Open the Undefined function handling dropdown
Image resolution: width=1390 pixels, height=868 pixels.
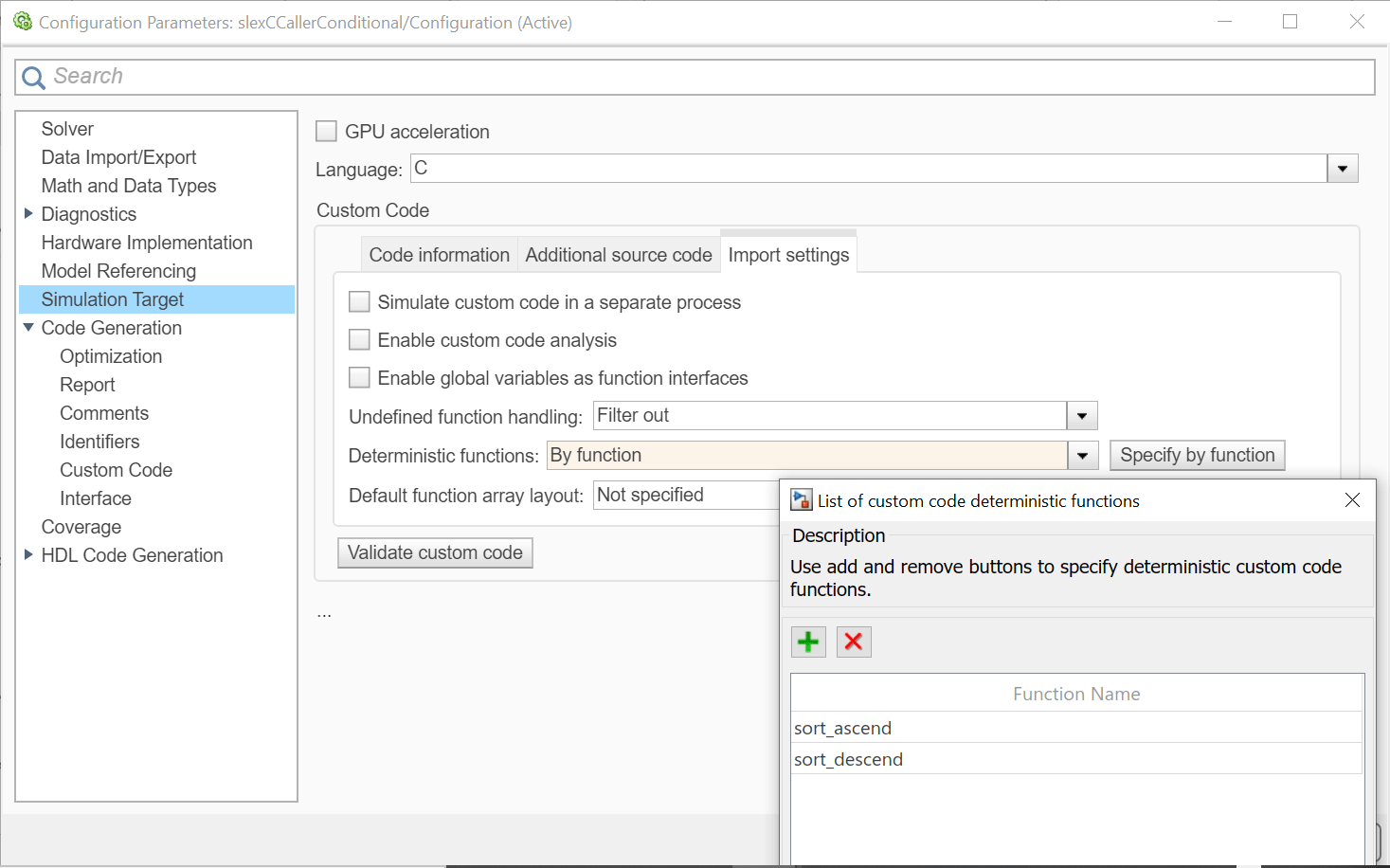[1082, 416]
